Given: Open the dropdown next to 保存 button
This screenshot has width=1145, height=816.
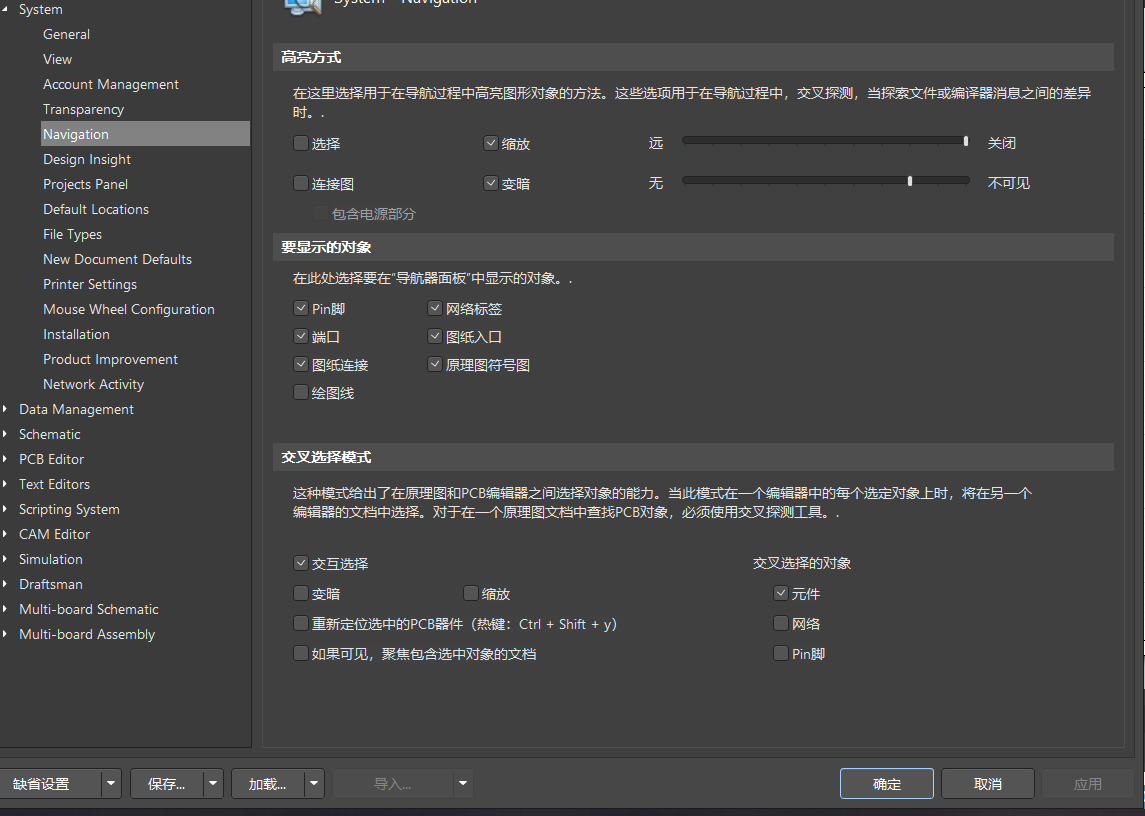Looking at the screenshot, I should [x=211, y=783].
